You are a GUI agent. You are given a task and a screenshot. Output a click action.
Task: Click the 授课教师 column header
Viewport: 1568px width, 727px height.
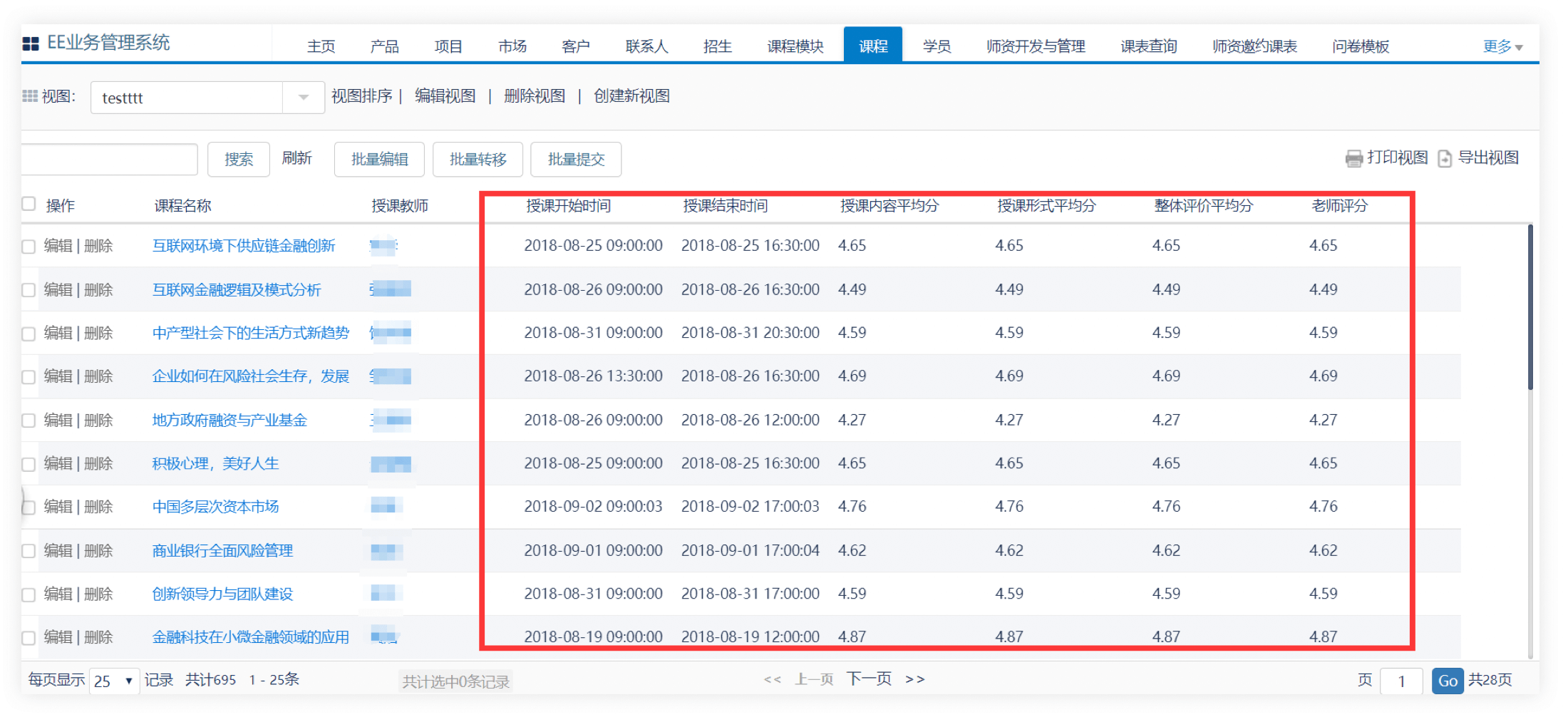[400, 206]
